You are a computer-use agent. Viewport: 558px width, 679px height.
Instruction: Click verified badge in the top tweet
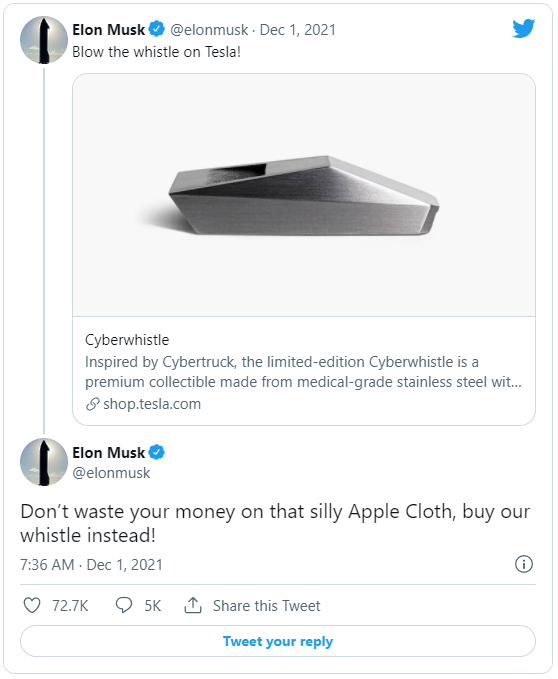(157, 29)
